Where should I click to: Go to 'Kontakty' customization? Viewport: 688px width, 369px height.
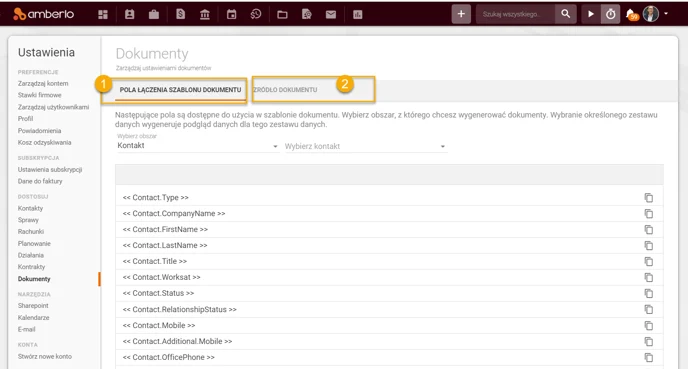pyautogui.click(x=30, y=208)
